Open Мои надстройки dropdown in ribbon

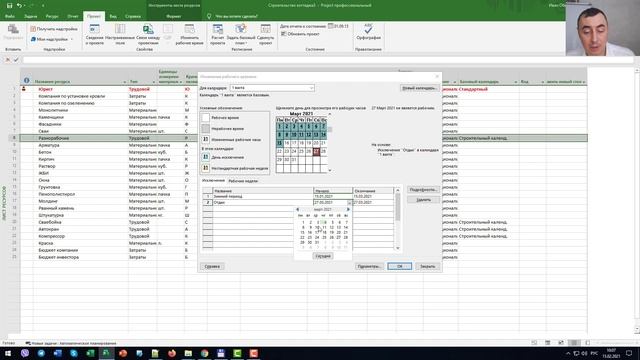point(52,39)
